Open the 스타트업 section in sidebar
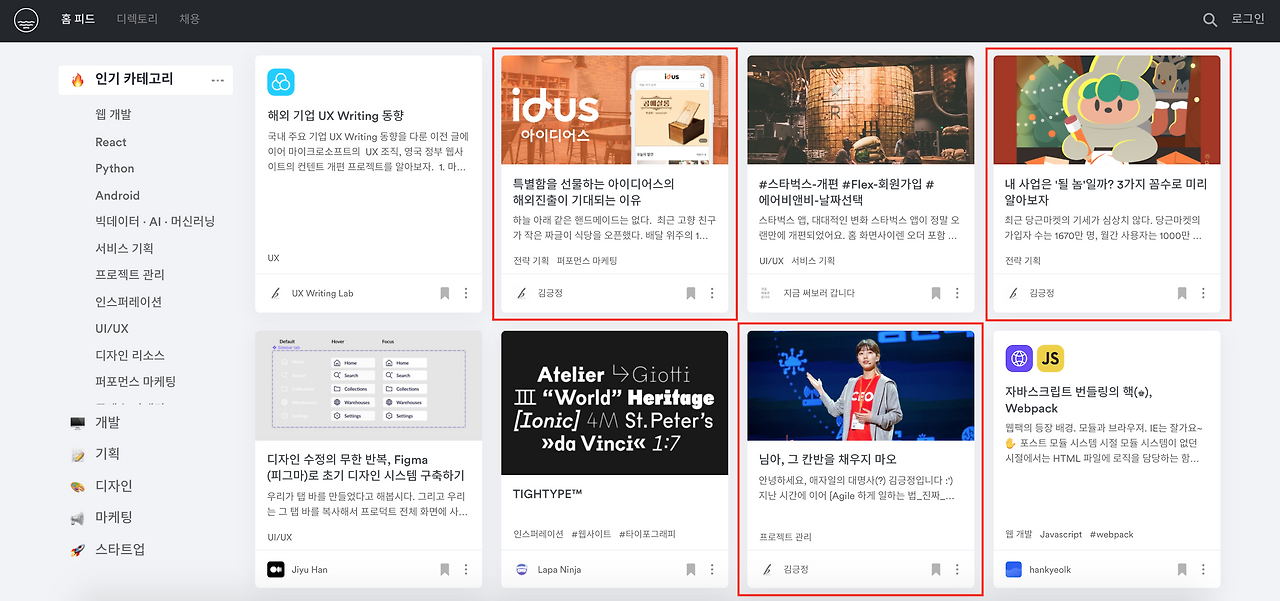The width and height of the screenshot is (1280, 601). click(120, 550)
